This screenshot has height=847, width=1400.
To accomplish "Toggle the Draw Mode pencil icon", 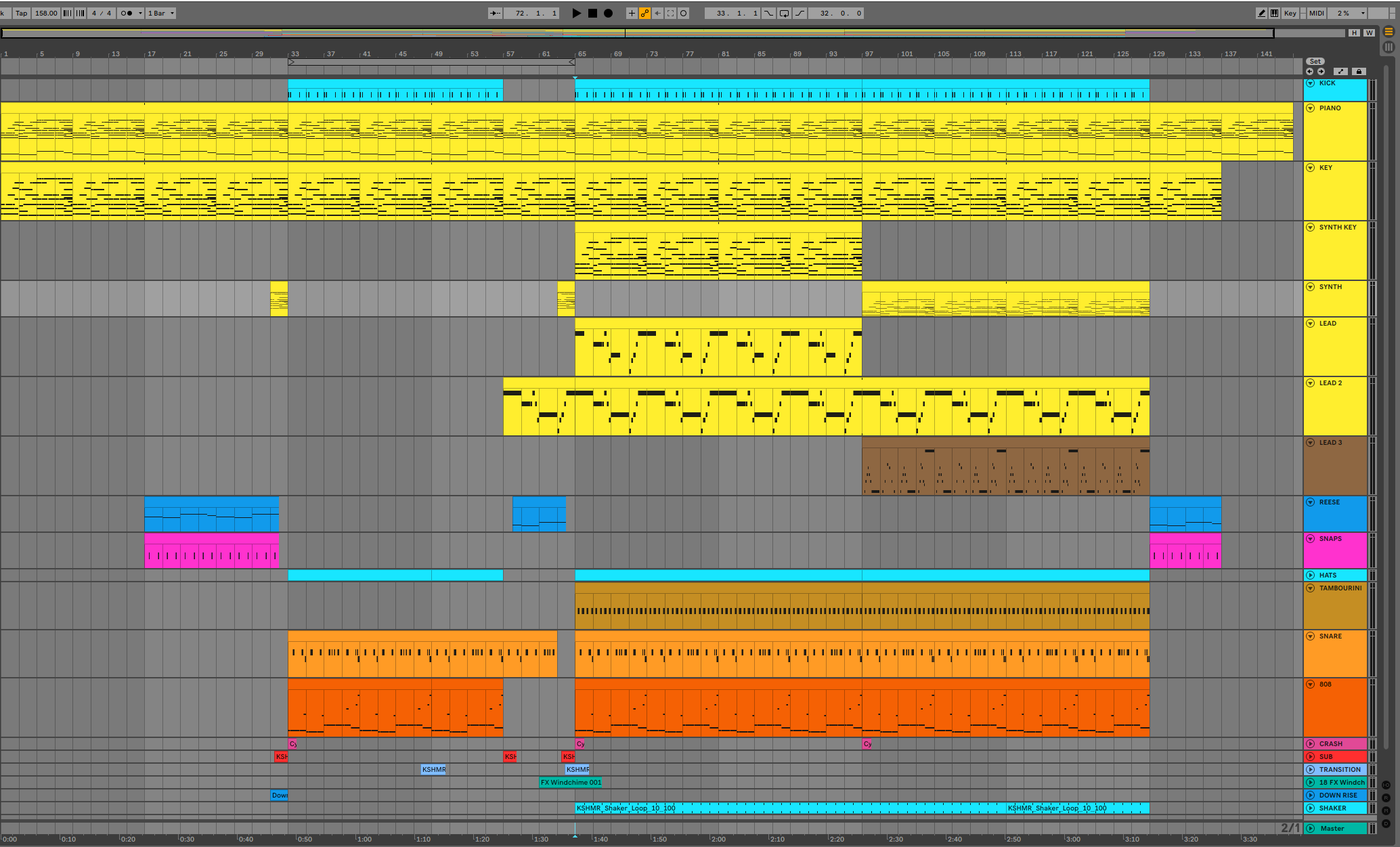I will (1261, 13).
